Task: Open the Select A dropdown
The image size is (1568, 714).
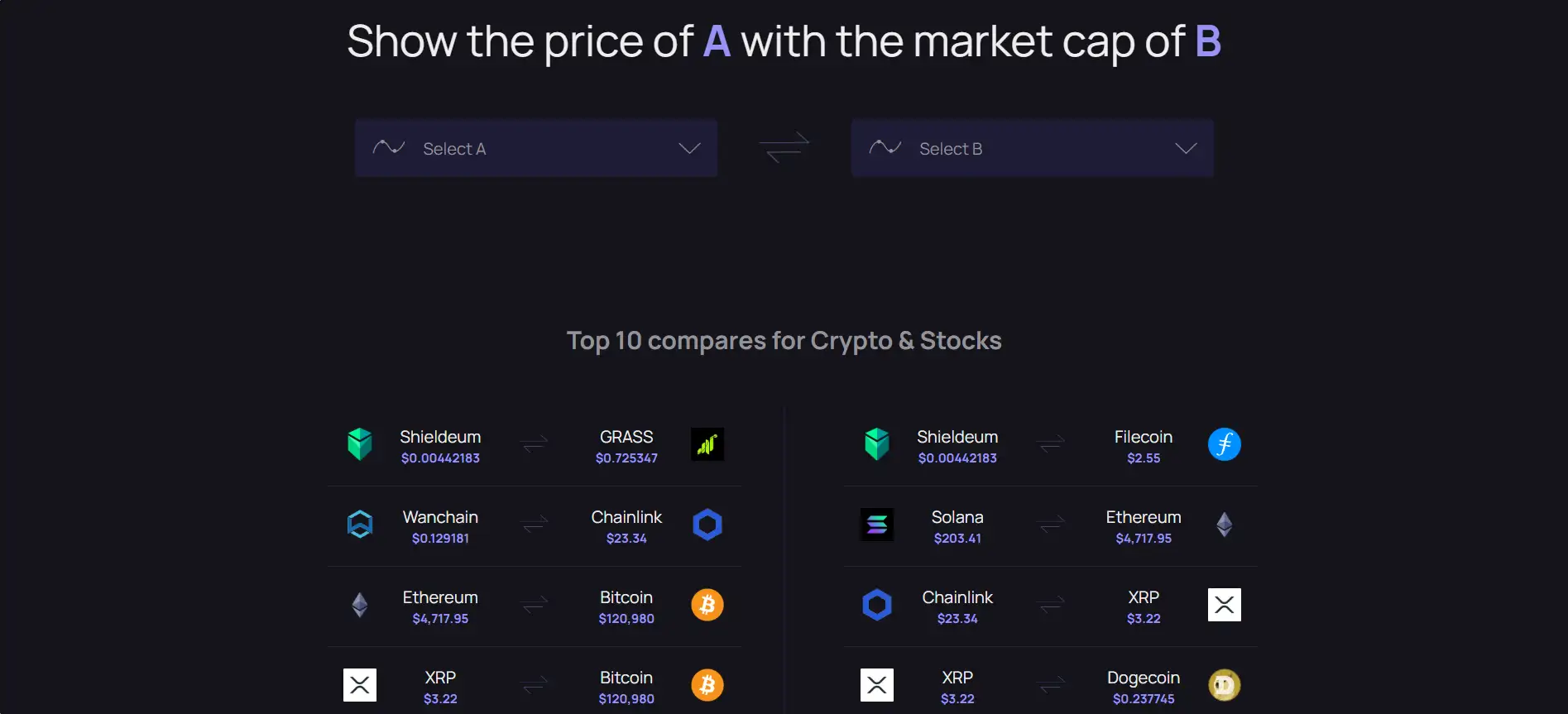Action: coord(535,148)
